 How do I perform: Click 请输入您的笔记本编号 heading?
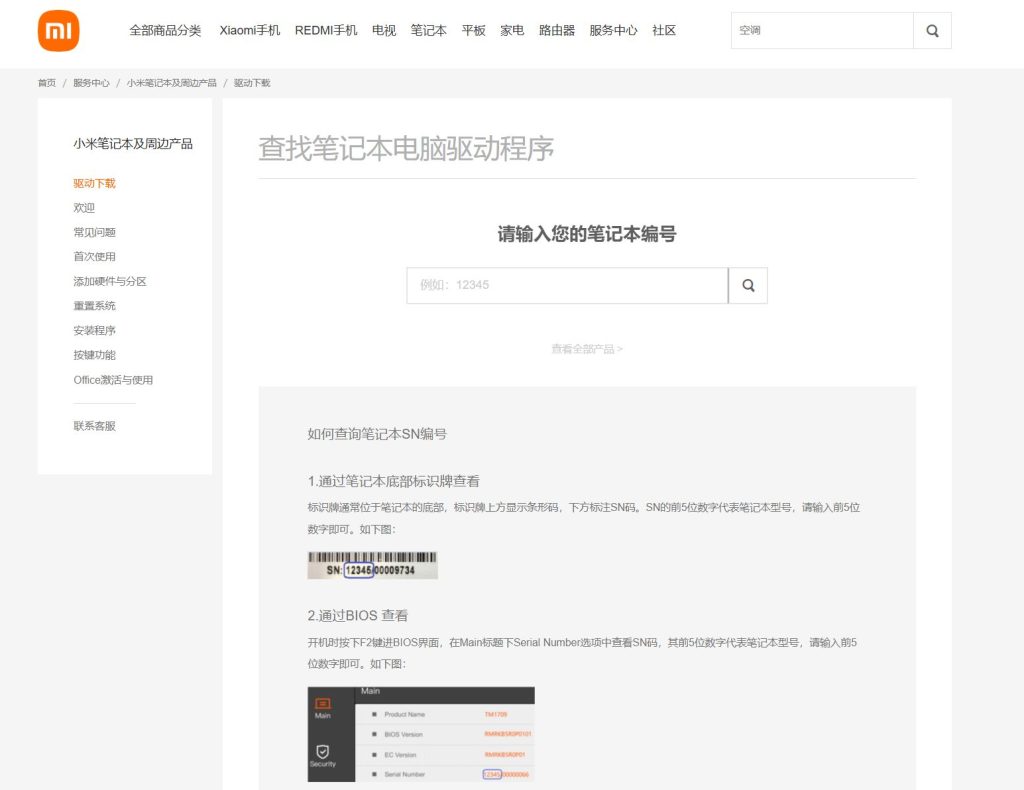click(x=587, y=234)
